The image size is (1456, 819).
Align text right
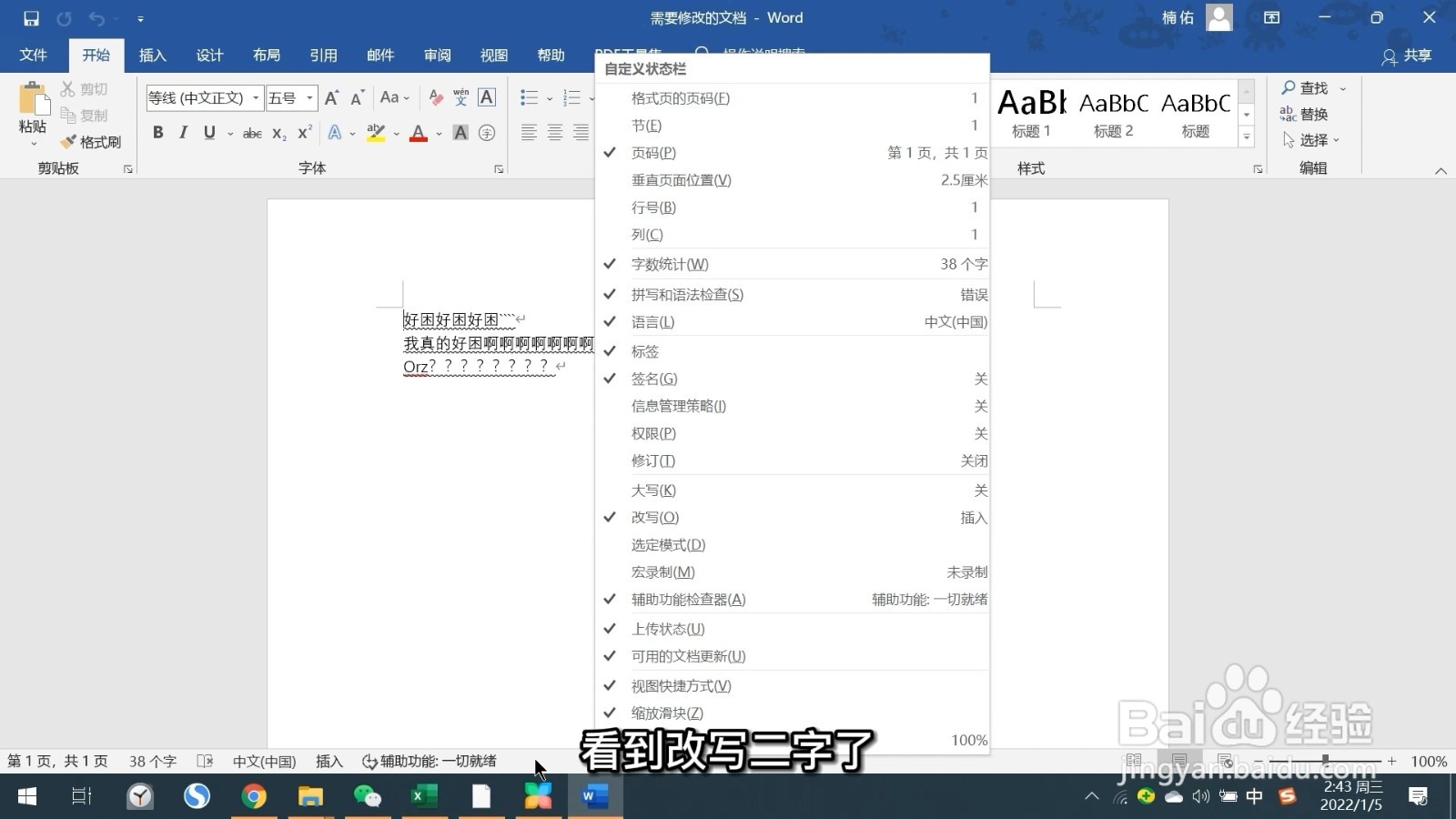coord(581,133)
